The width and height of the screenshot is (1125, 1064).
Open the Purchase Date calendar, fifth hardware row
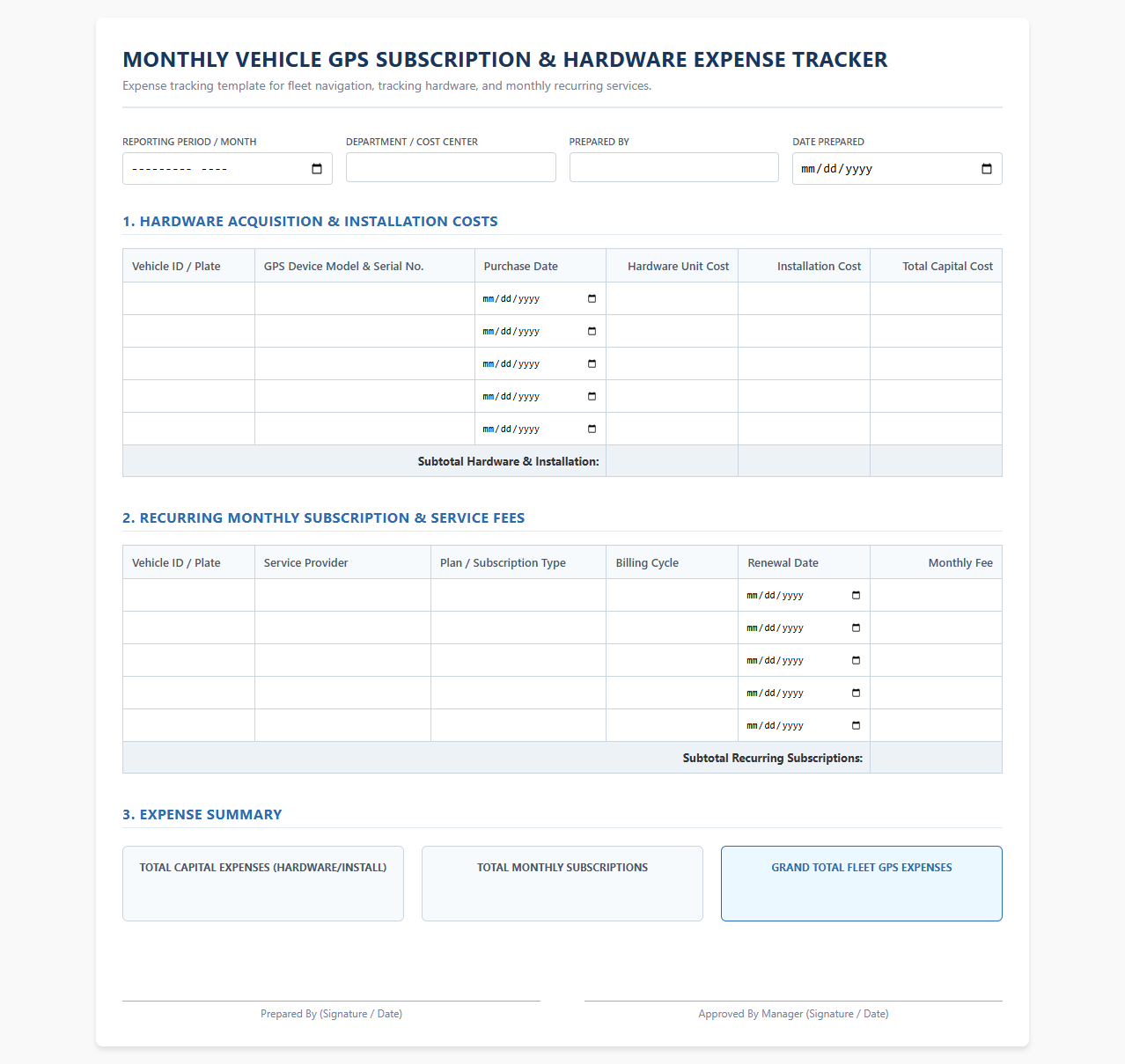click(x=592, y=429)
